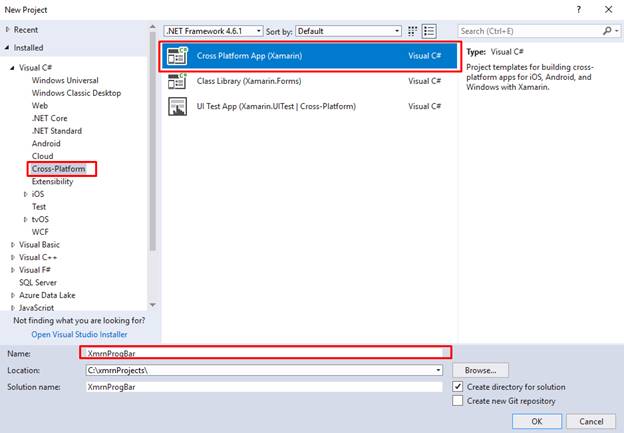The image size is (624, 433).
Task: Select UI Test App (Xamarin.UITest) template name
Action: (x=276, y=107)
